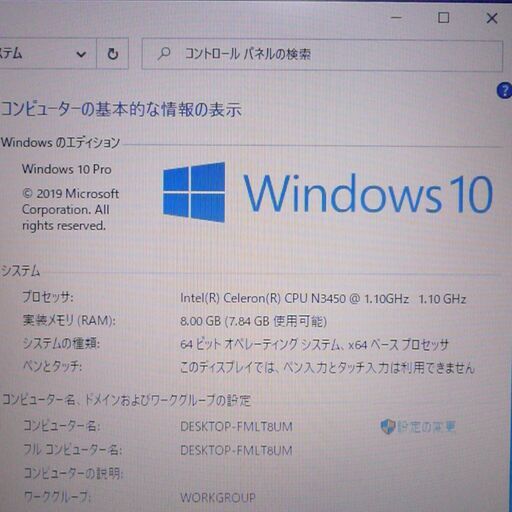Click the WORKGROUP value text
512x512 pixels.
pyautogui.click(x=218, y=498)
